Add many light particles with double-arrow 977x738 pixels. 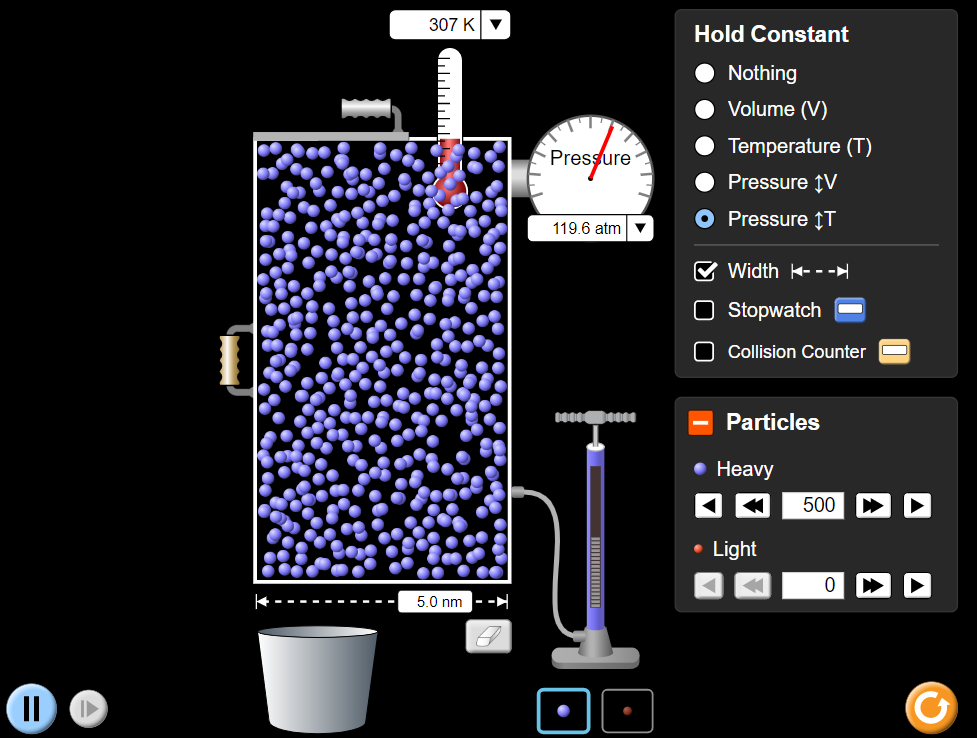point(873,585)
